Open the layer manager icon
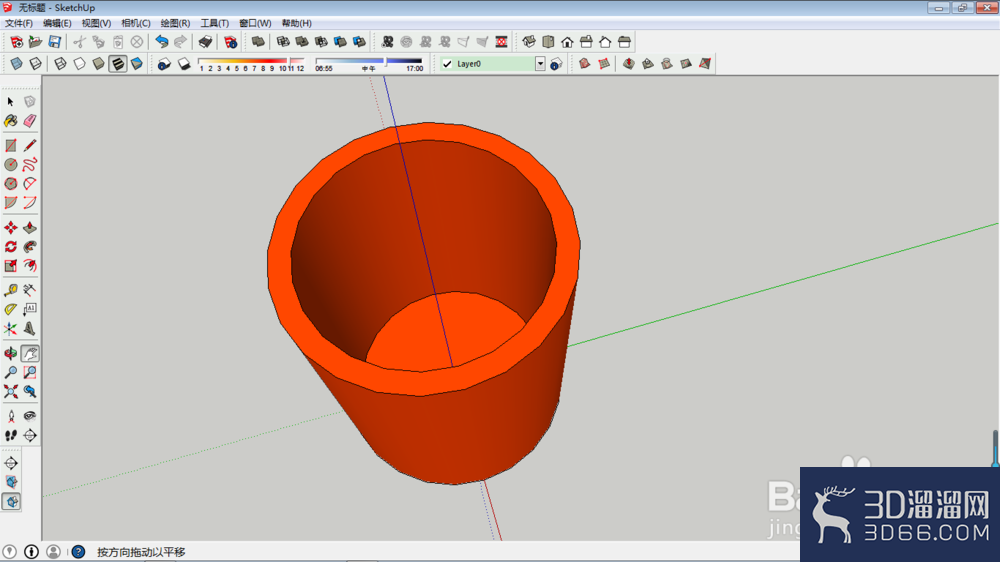Image resolution: width=1000 pixels, height=562 pixels. [x=556, y=64]
